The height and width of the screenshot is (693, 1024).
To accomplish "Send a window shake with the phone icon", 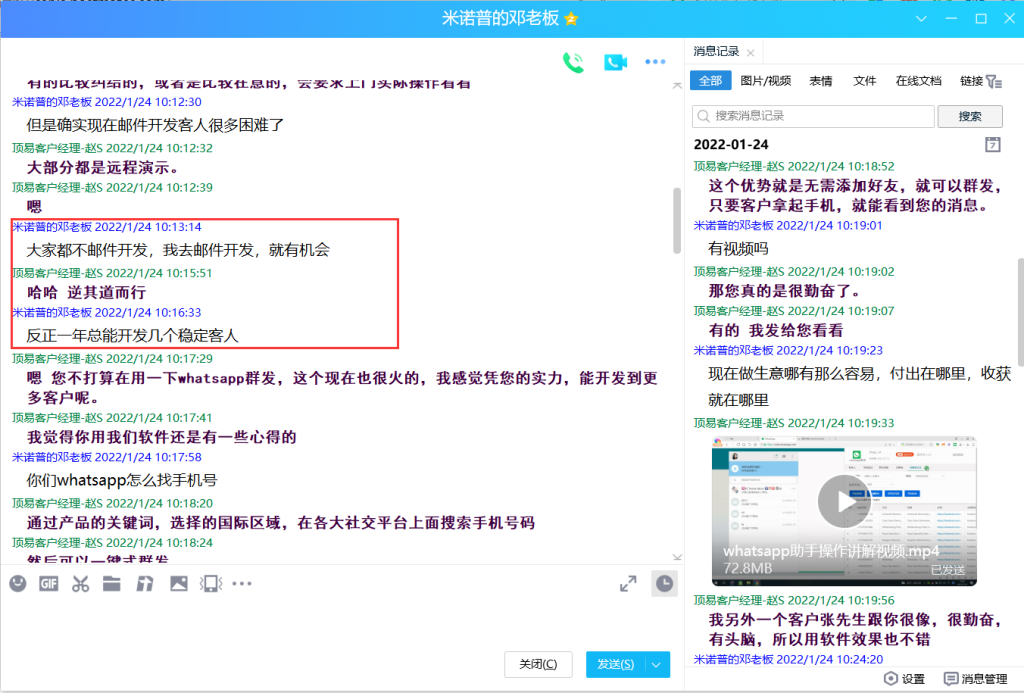I will 210,583.
